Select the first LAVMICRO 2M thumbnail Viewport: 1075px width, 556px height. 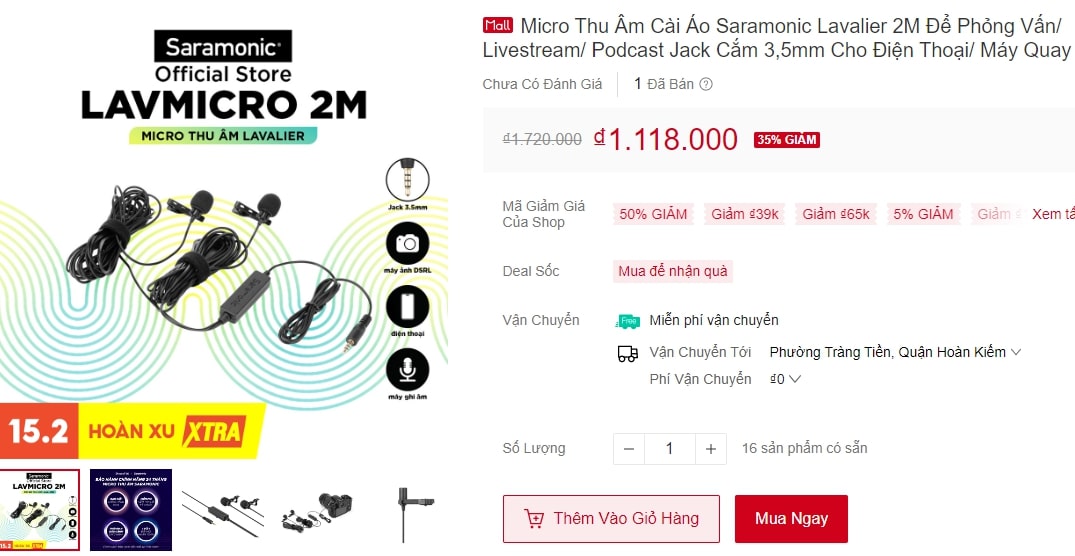click(x=40, y=510)
